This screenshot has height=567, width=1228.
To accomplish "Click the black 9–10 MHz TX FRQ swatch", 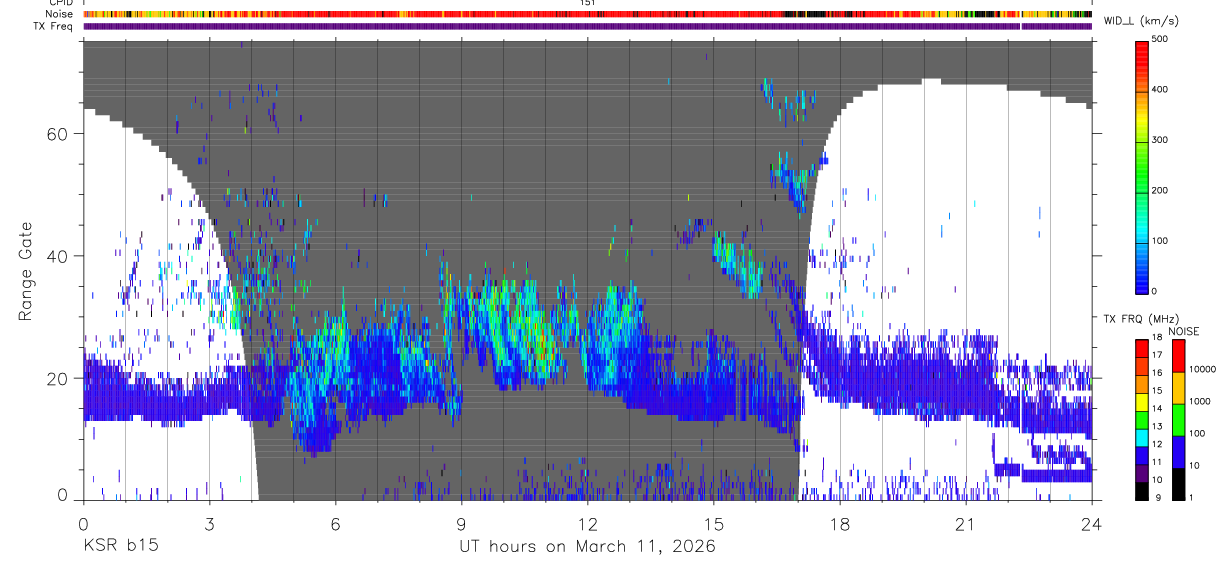I will pyautogui.click(x=1142, y=491).
